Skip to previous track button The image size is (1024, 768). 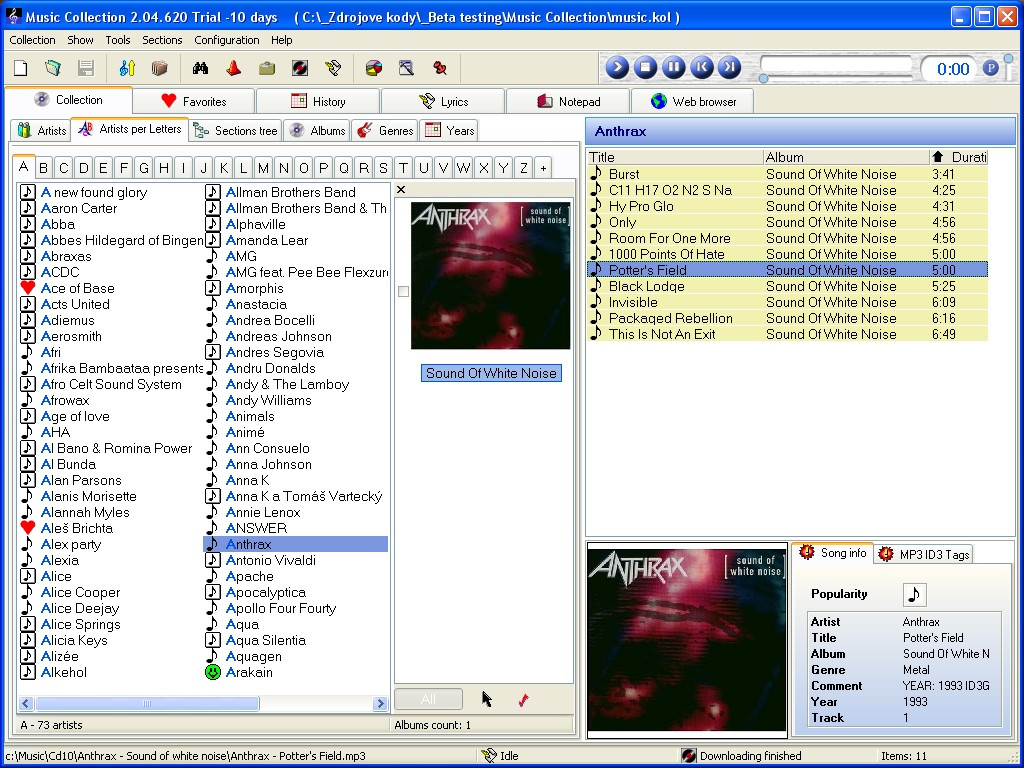[702, 67]
